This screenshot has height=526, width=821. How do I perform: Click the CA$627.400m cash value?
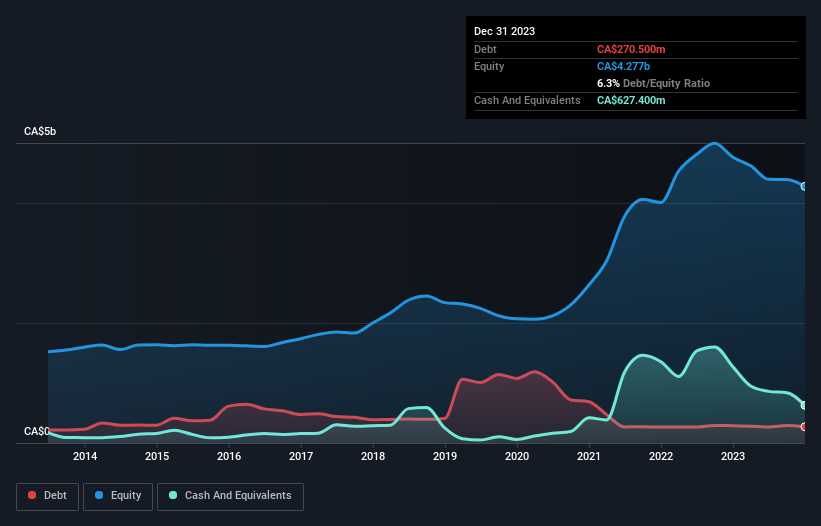(631, 100)
